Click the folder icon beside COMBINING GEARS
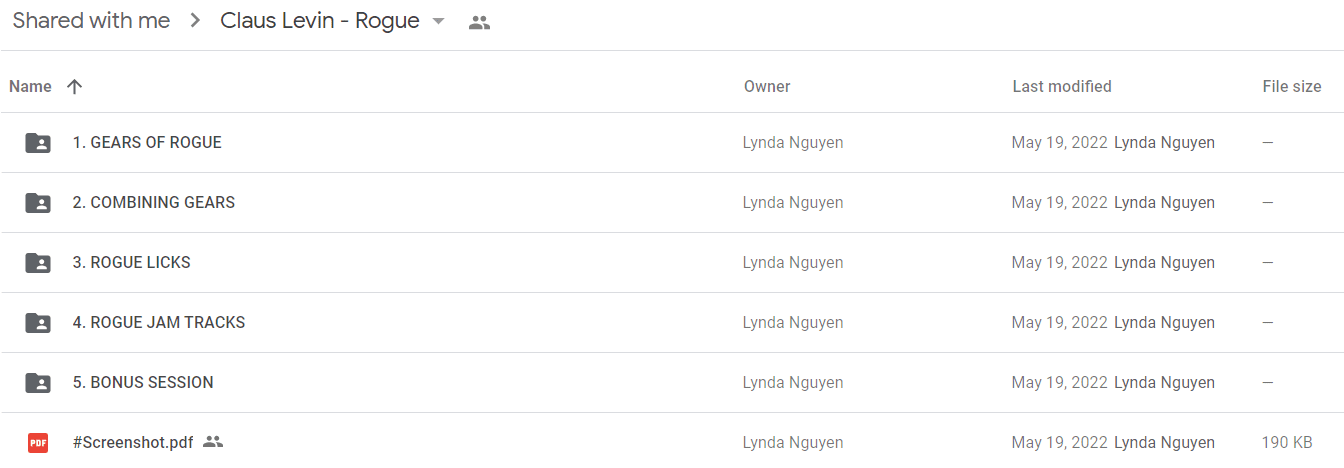This screenshot has width=1344, height=468. click(38, 203)
